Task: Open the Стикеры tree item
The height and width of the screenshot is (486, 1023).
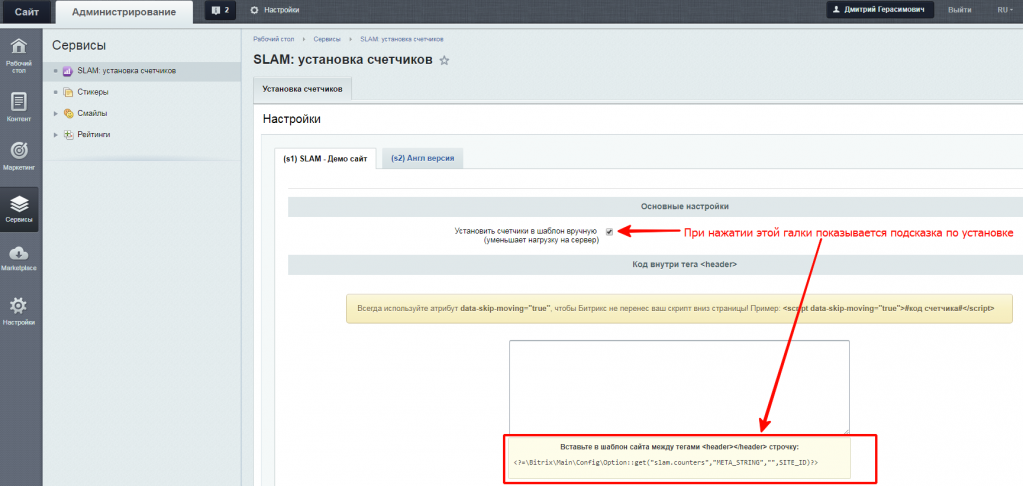Action: tap(93, 92)
